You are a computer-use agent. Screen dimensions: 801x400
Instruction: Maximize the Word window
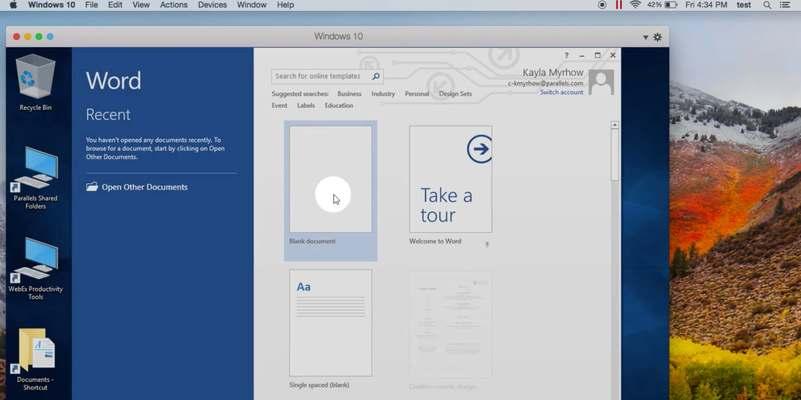click(597, 55)
